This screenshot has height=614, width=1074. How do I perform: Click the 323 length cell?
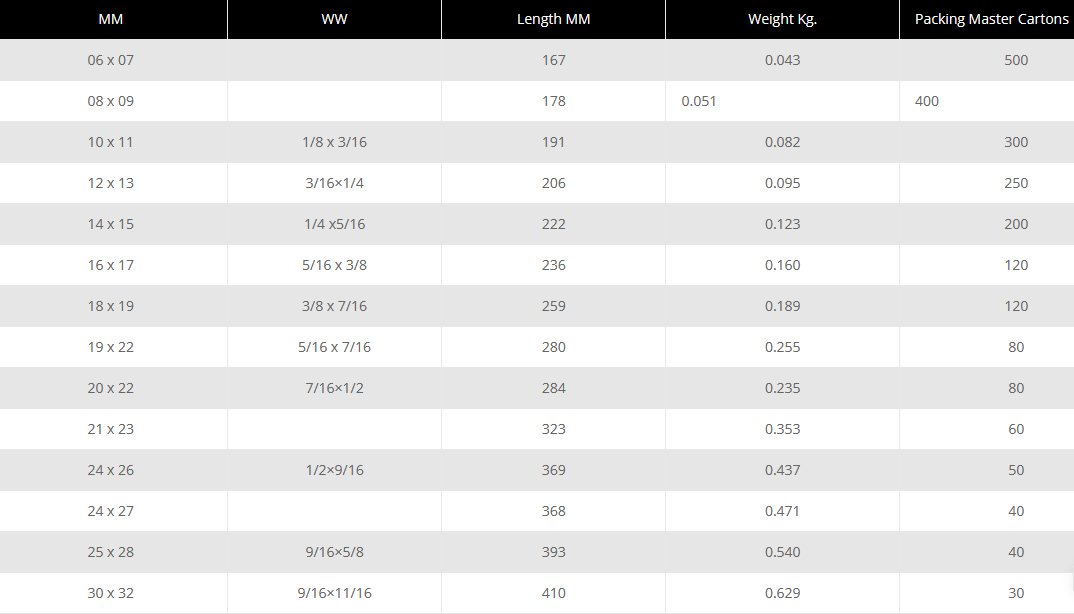tap(553, 429)
